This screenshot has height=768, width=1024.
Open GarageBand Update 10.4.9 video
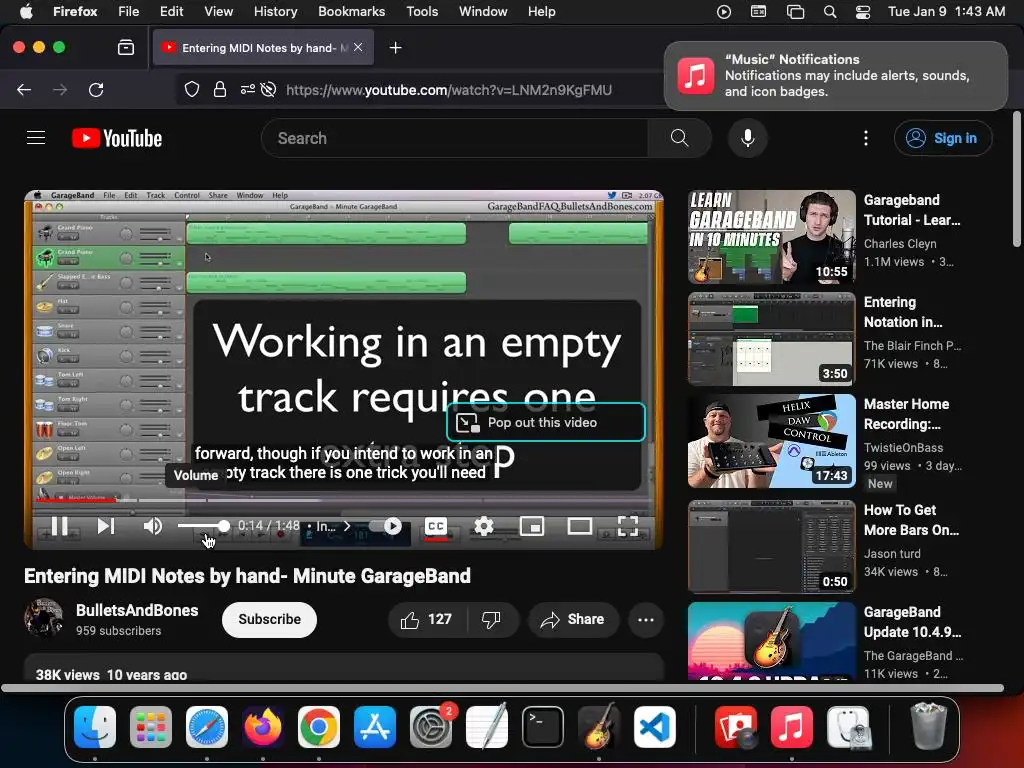pos(771,641)
